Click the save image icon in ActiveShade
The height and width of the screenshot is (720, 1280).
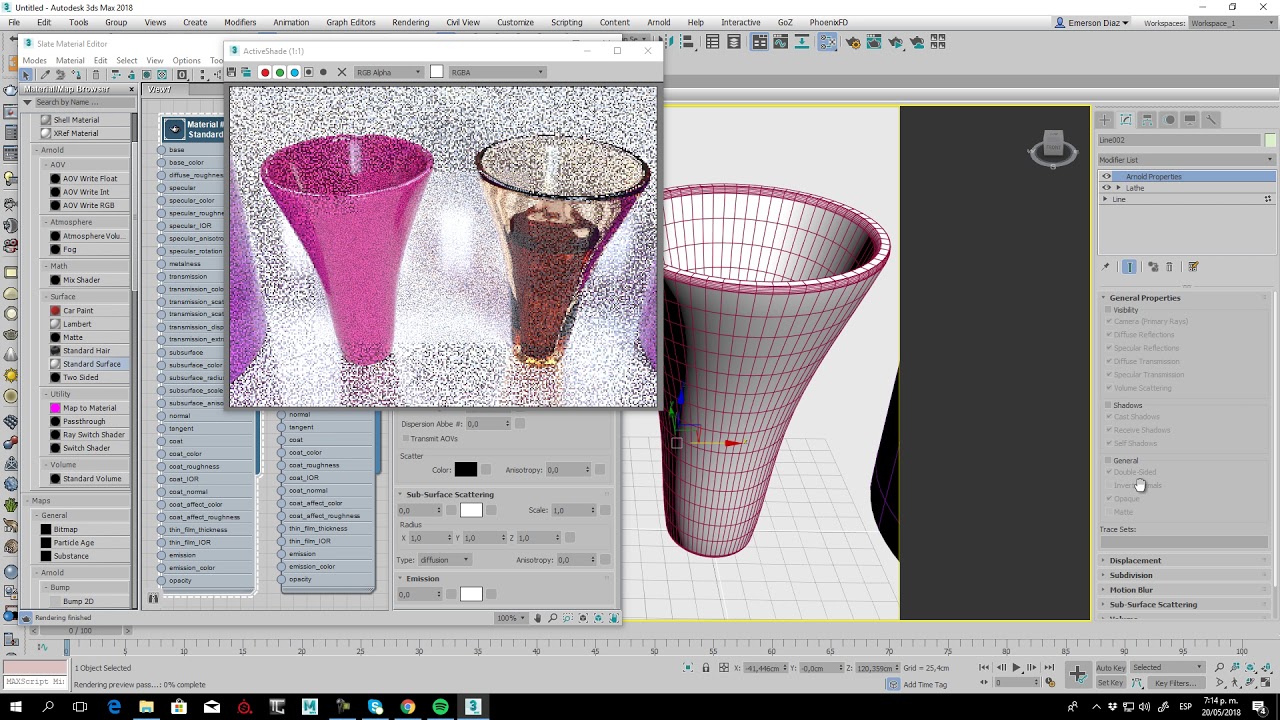232,72
